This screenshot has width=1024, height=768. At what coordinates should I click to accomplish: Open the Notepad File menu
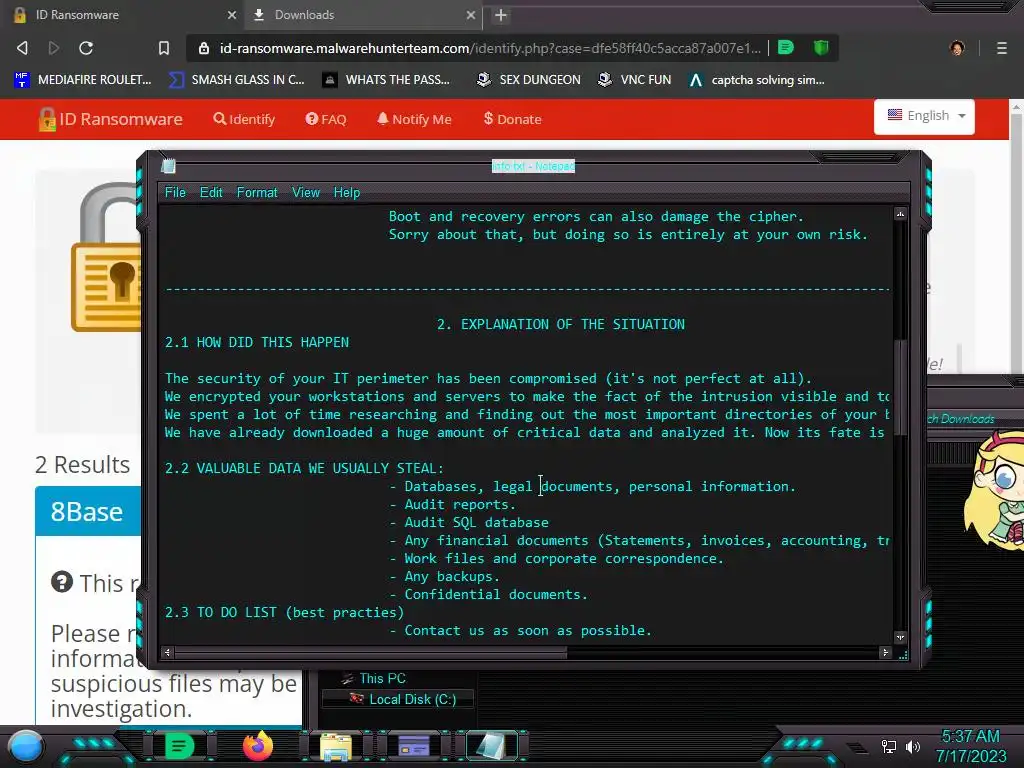[175, 193]
